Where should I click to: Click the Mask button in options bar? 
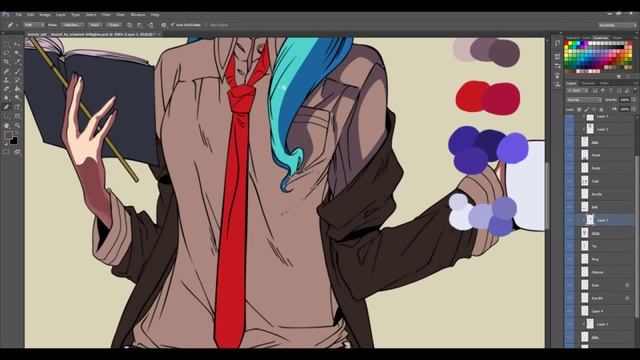[x=95, y=25]
